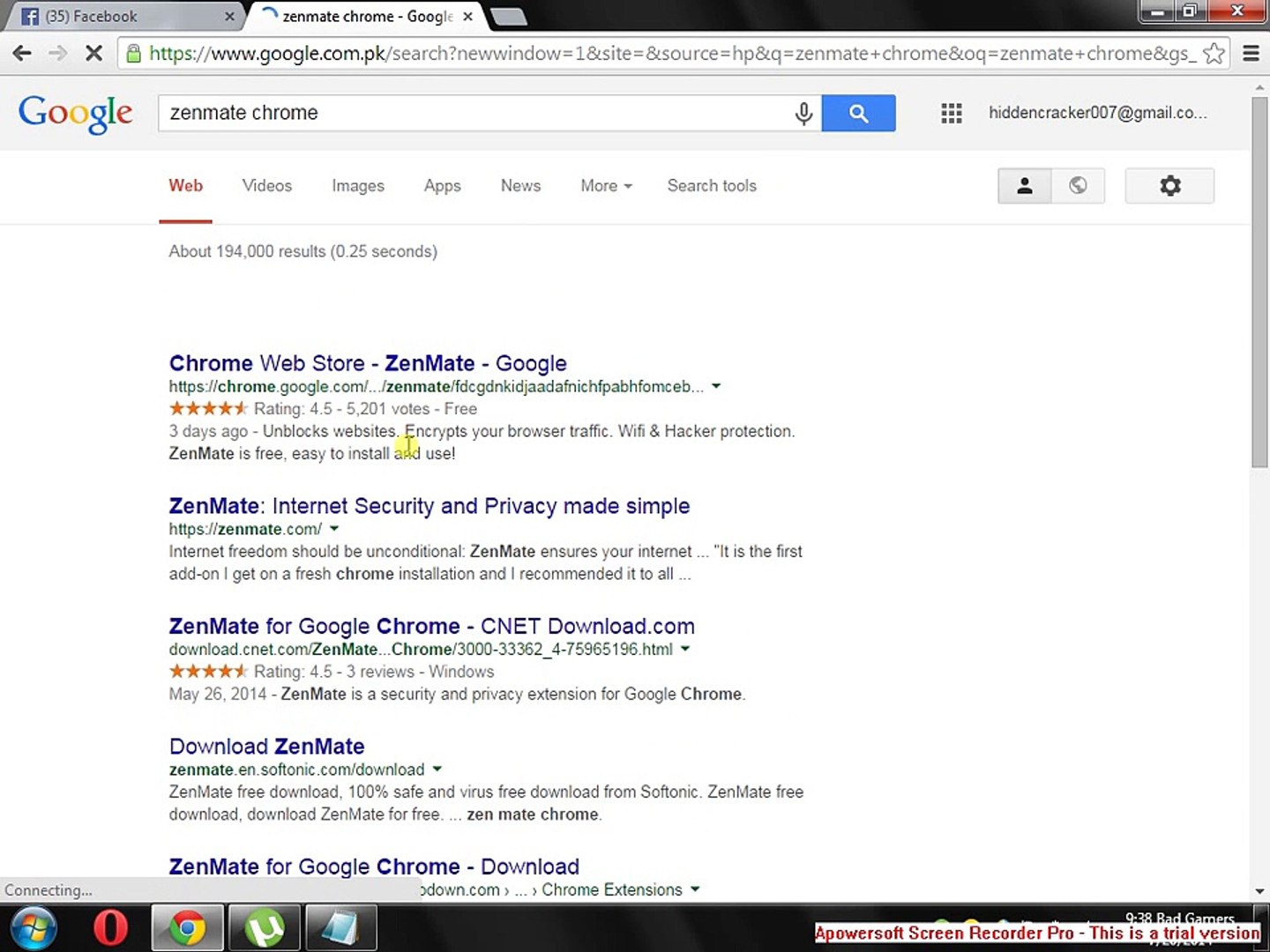The height and width of the screenshot is (952, 1270).
Task: Open the search settings gear
Action: pyautogui.click(x=1169, y=186)
